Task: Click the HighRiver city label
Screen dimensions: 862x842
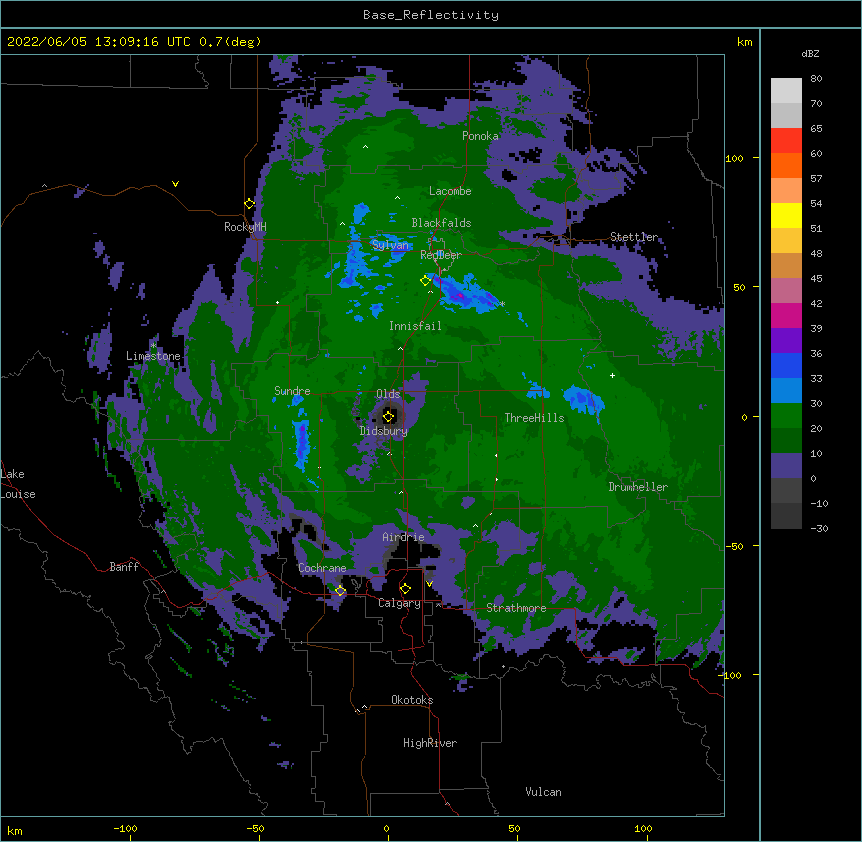Action: click(430, 743)
